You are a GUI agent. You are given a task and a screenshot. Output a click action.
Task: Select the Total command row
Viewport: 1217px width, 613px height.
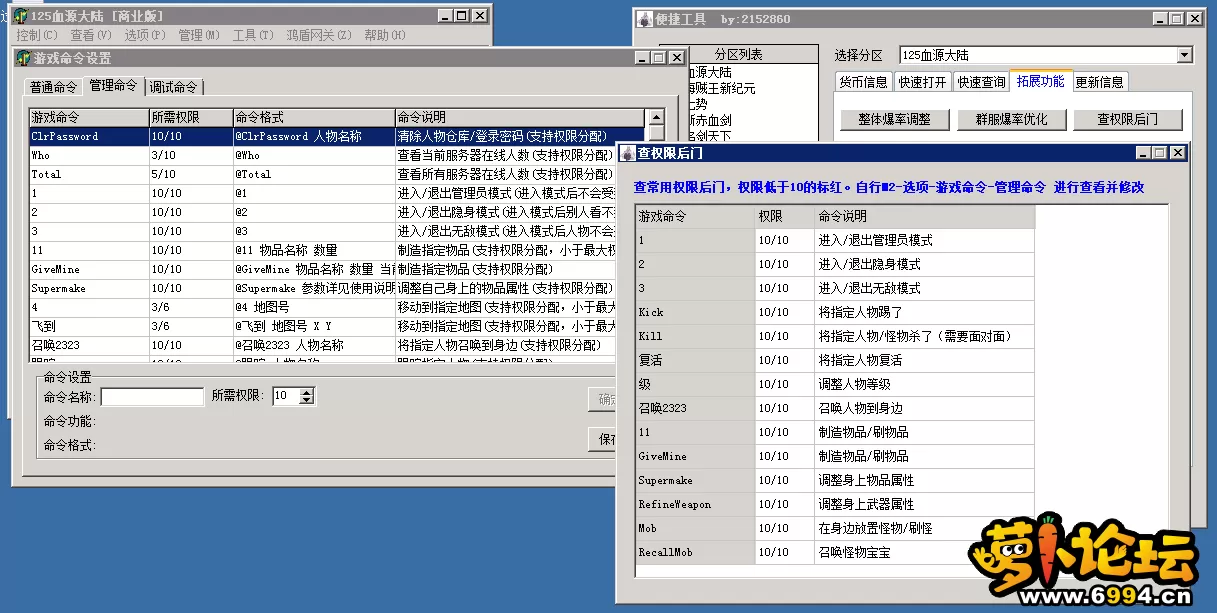point(321,174)
